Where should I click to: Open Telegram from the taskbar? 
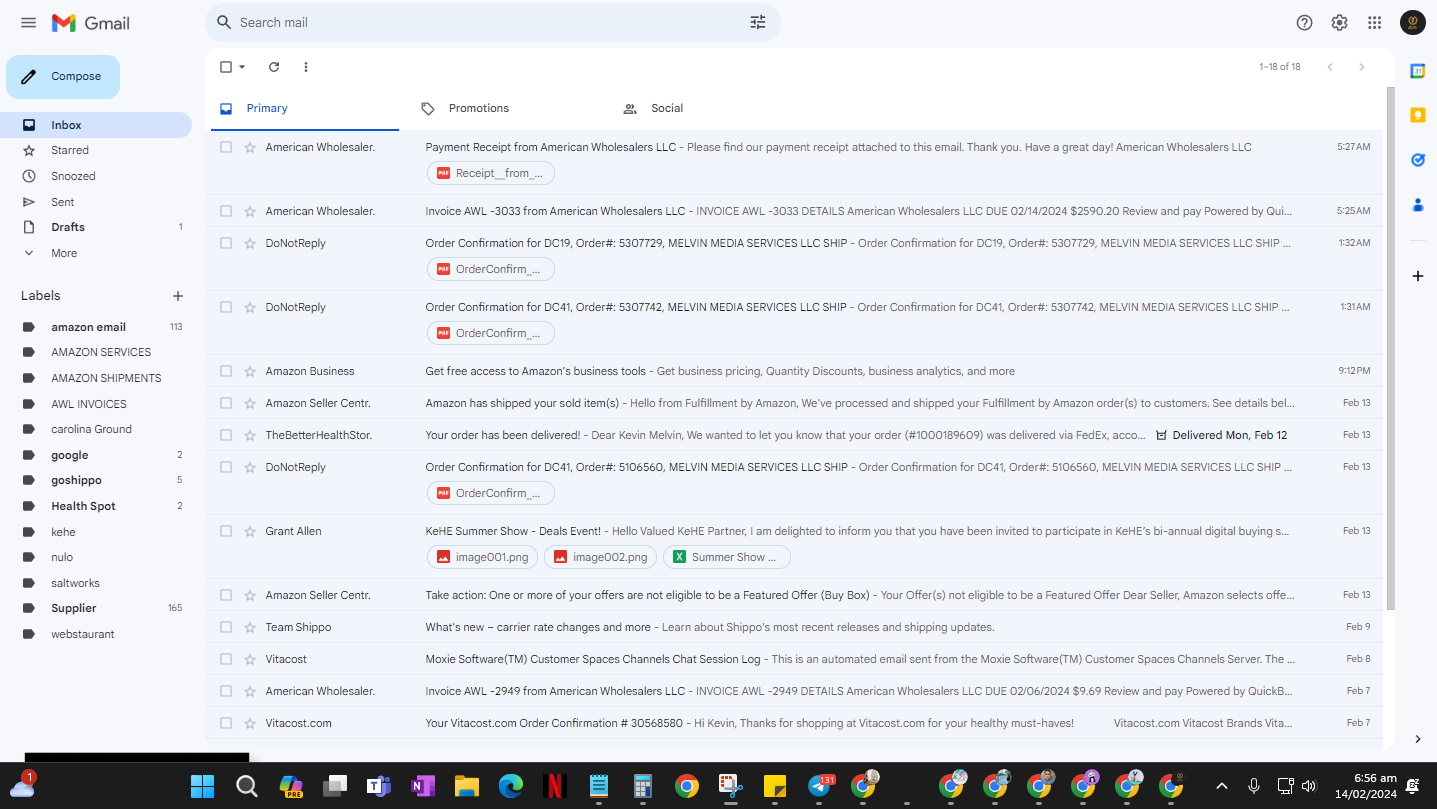coord(820,786)
